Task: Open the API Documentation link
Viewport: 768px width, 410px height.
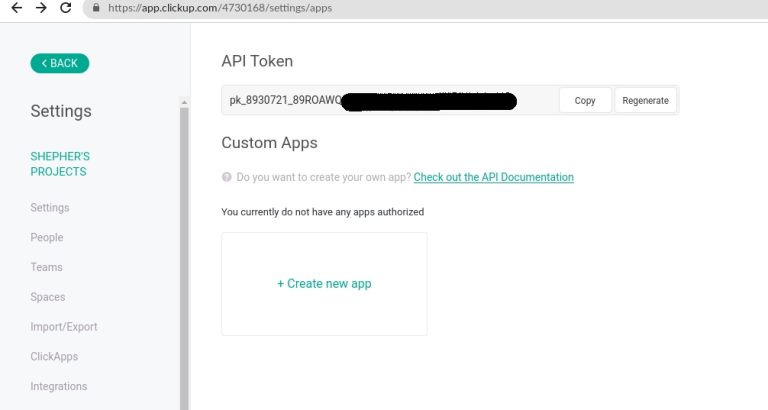Action: (x=493, y=177)
